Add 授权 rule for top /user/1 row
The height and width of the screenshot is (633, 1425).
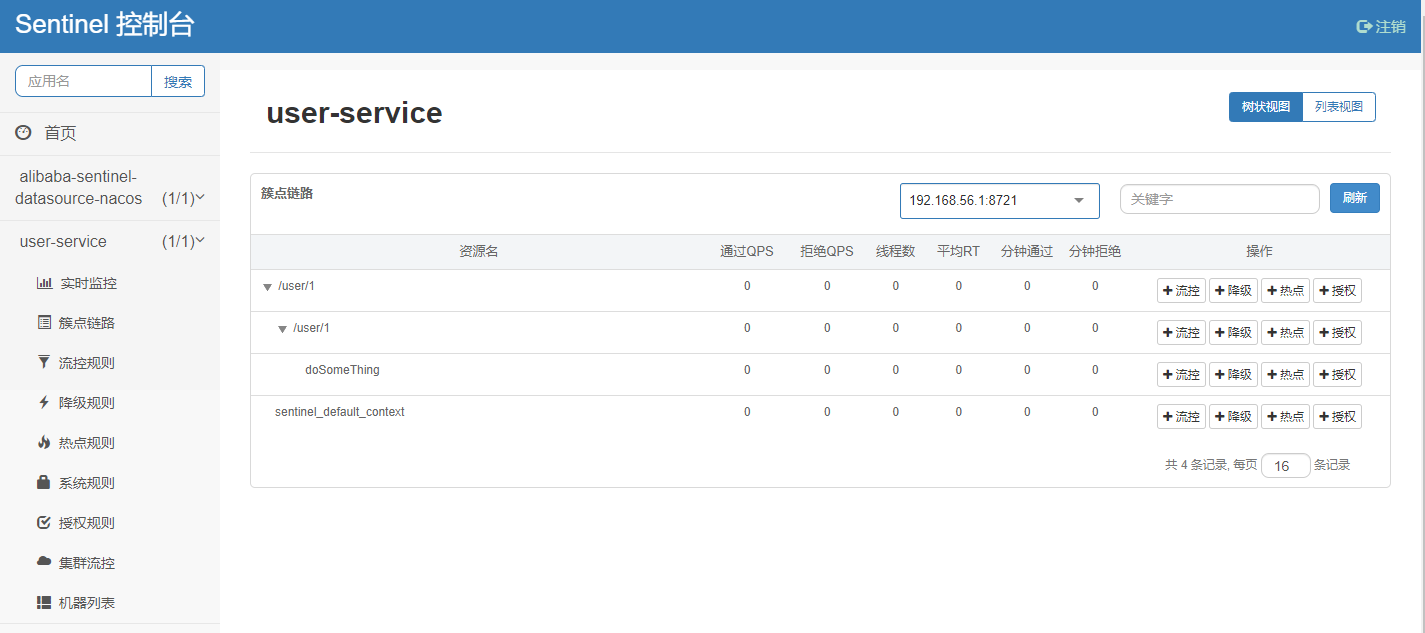(x=1337, y=290)
